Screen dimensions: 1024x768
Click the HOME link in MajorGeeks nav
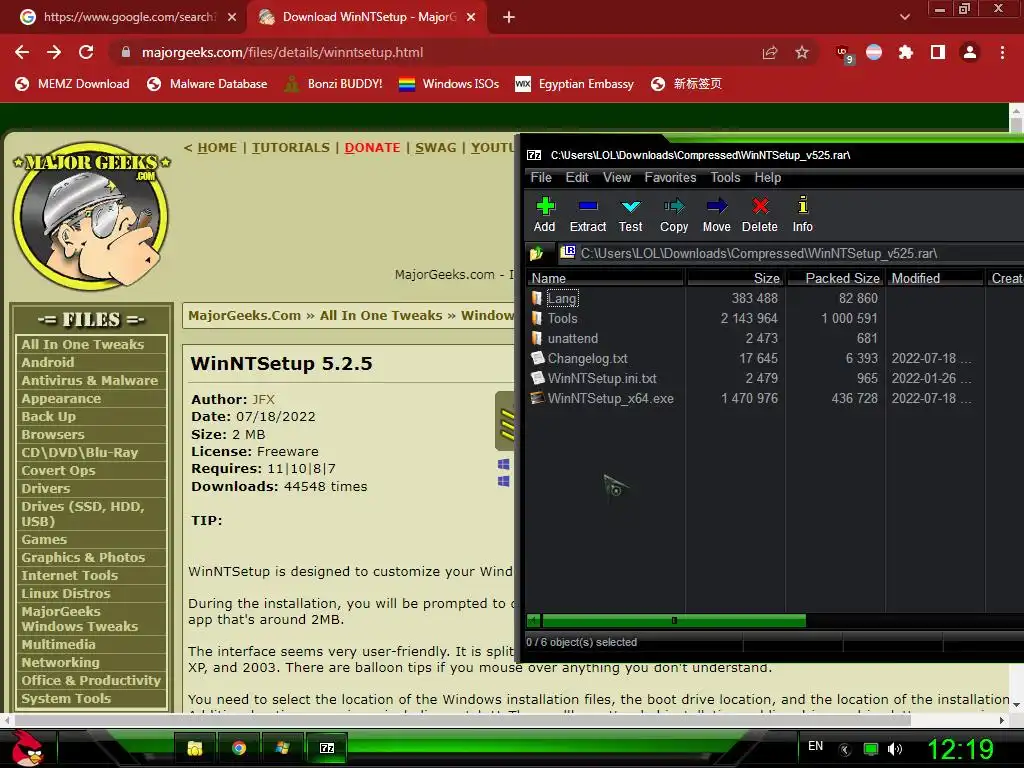tap(217, 148)
